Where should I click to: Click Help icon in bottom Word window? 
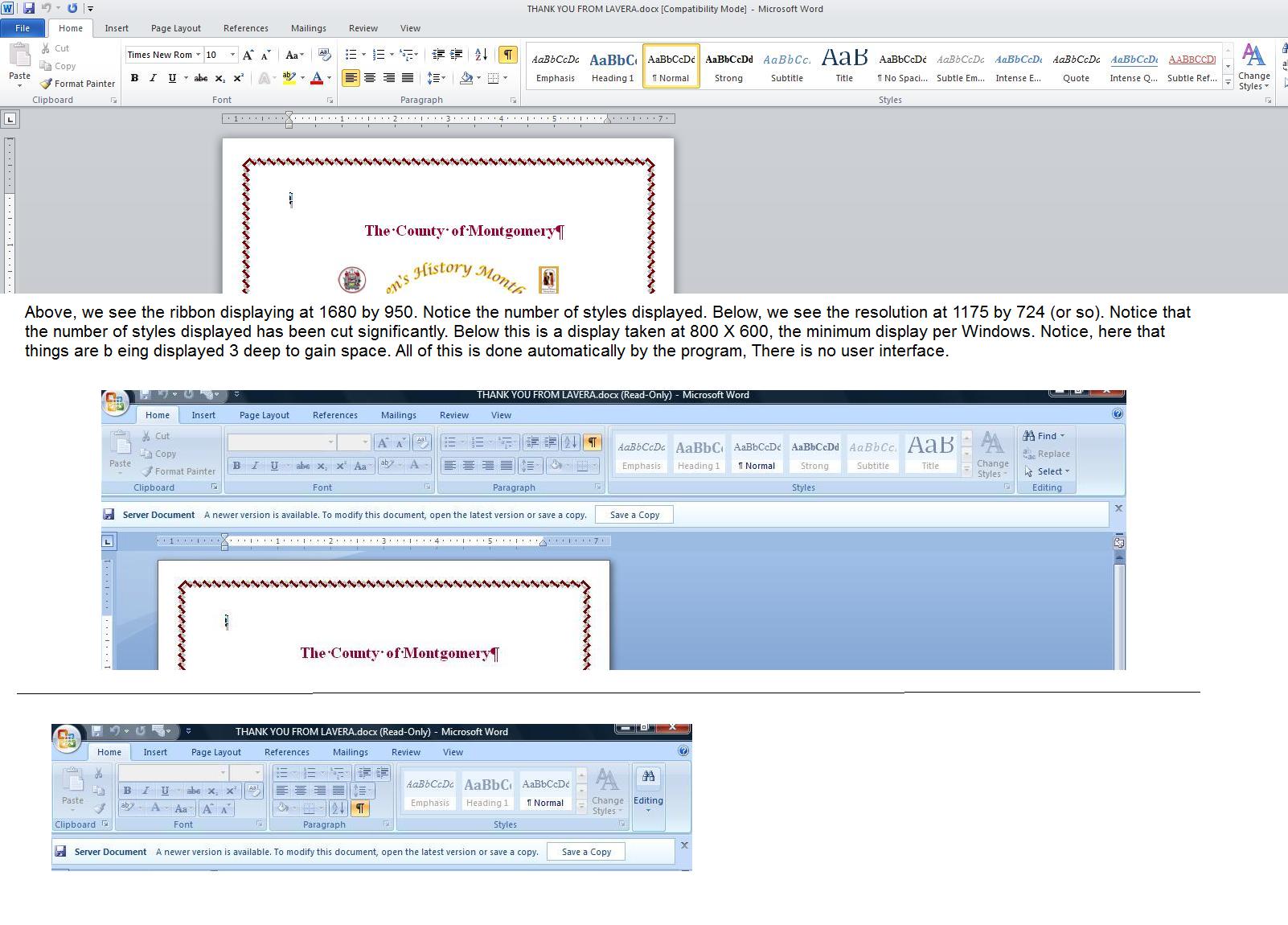coord(683,751)
